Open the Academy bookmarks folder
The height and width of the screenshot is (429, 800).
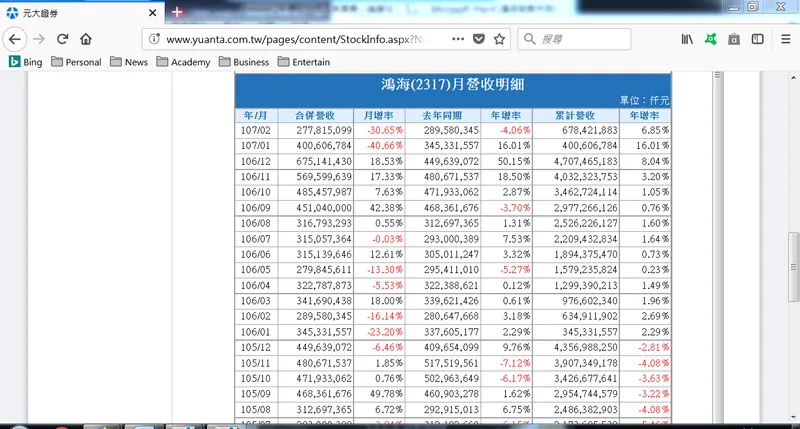pyautogui.click(x=183, y=62)
